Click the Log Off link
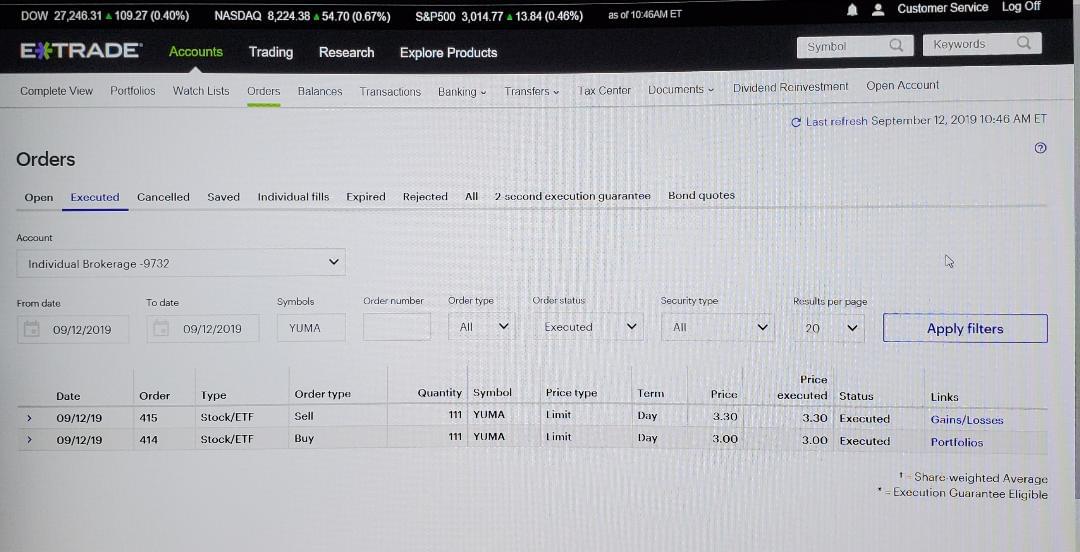1080x552 pixels. [x=1021, y=7]
